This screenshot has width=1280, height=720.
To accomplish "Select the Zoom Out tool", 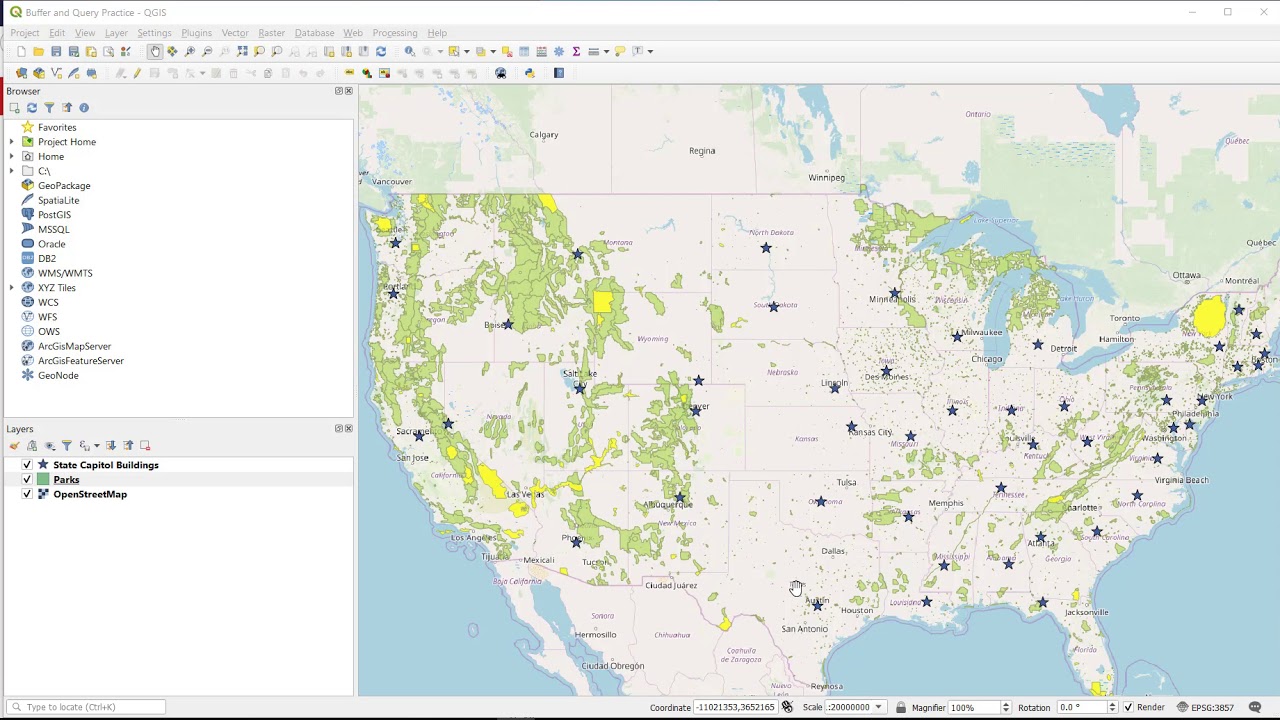I will (207, 51).
